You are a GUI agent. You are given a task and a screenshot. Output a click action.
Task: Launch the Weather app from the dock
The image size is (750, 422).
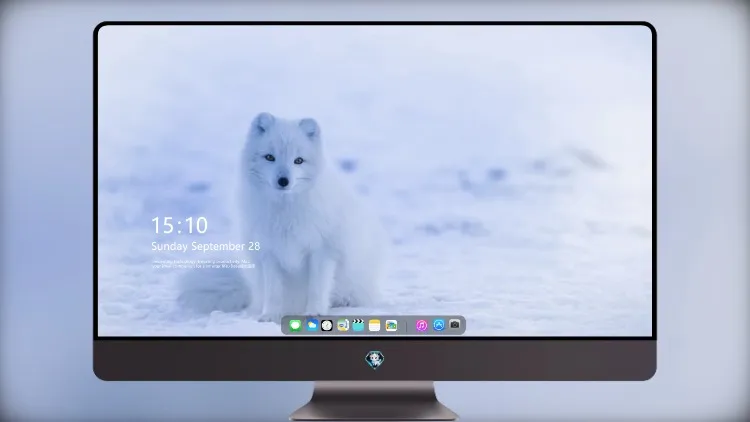pos(312,325)
